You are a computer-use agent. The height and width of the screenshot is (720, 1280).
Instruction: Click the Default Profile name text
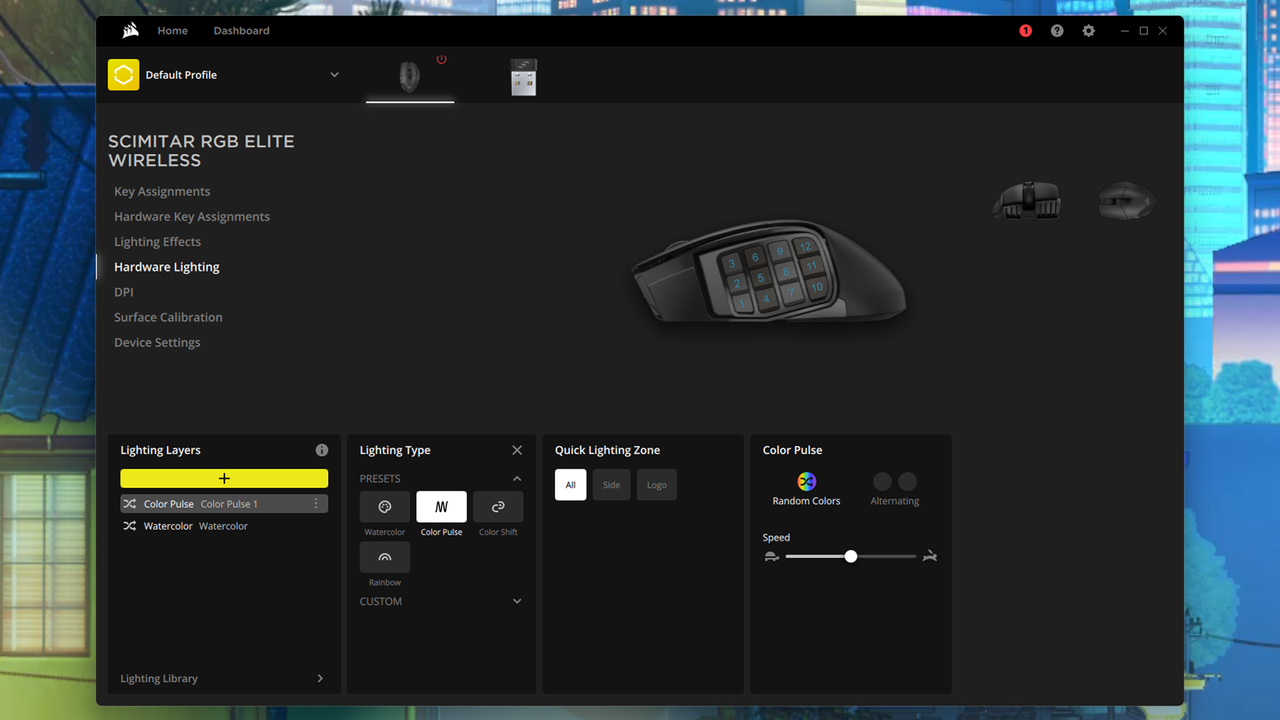point(181,75)
